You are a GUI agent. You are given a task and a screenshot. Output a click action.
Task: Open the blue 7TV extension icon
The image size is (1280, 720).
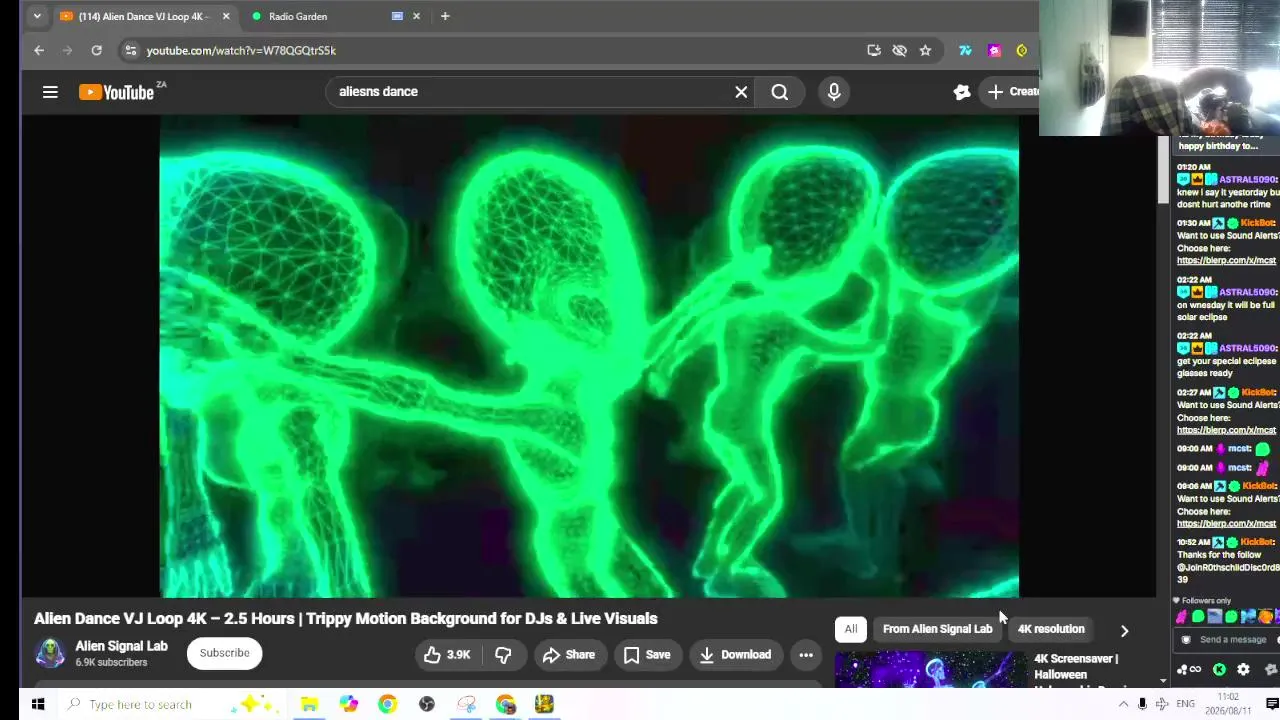[x=965, y=50]
